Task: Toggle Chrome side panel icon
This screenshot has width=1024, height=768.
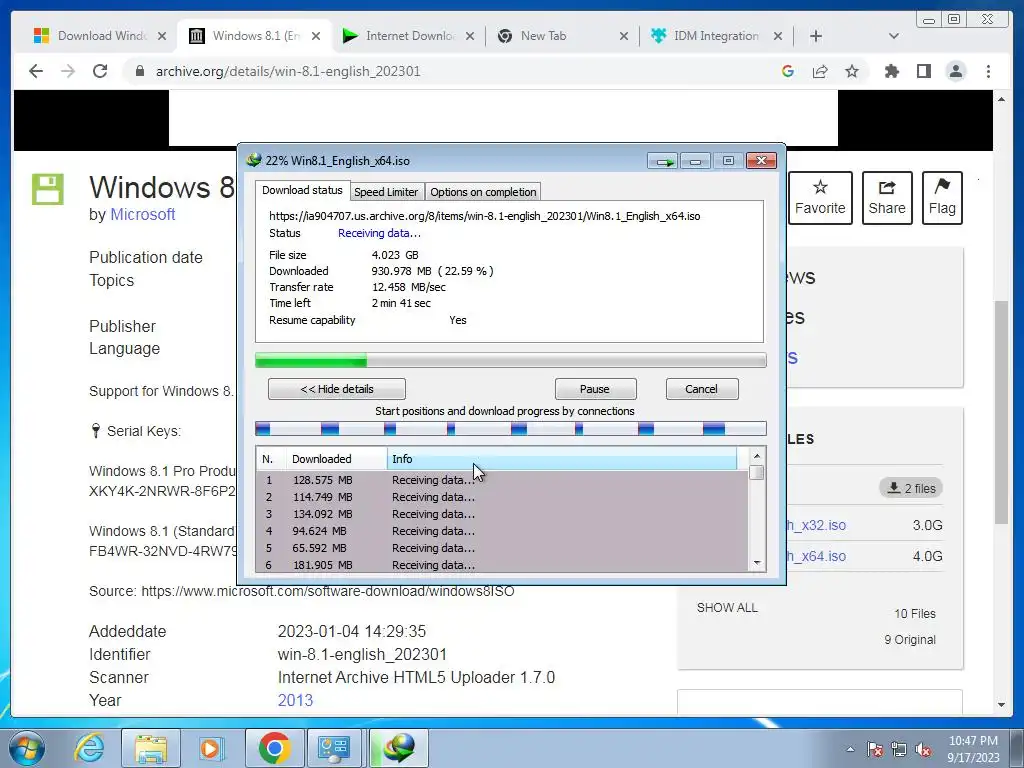Action: coord(923,71)
